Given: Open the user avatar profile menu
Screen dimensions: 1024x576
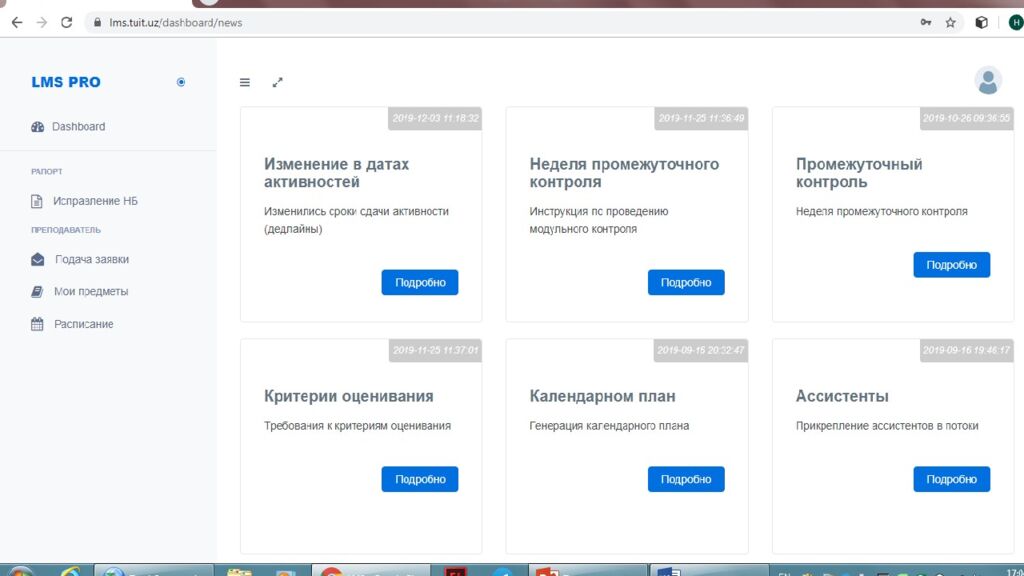Looking at the screenshot, I should [x=987, y=81].
